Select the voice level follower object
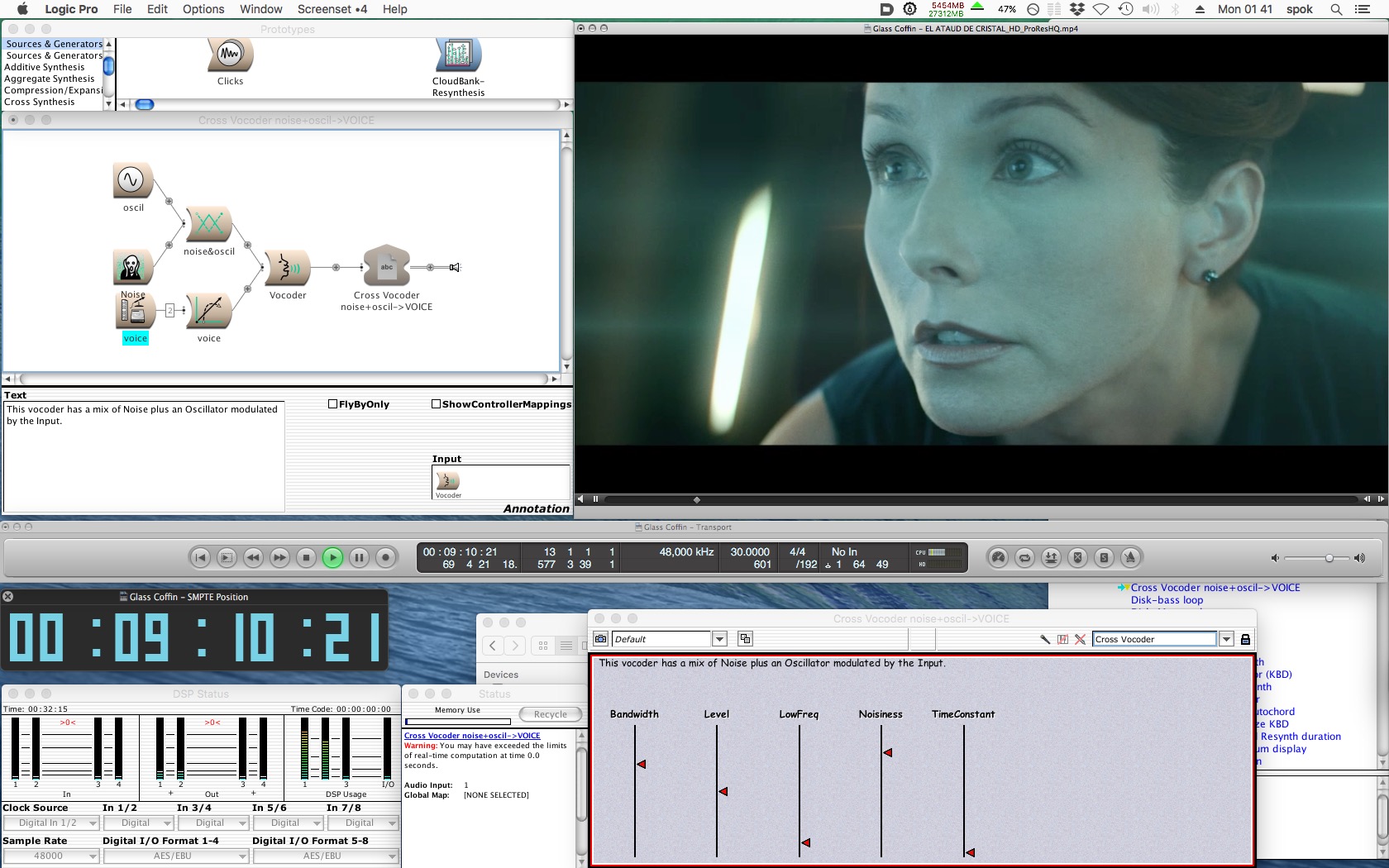This screenshot has width=1389, height=868. (x=208, y=312)
